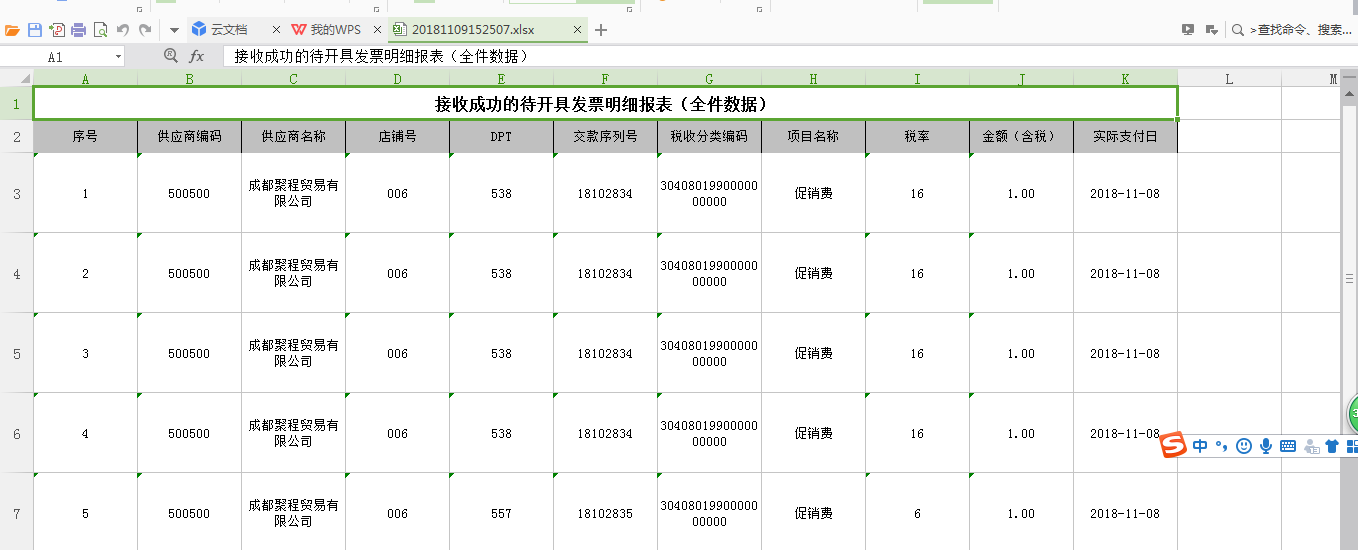Select row 1 header

click(x=16, y=103)
